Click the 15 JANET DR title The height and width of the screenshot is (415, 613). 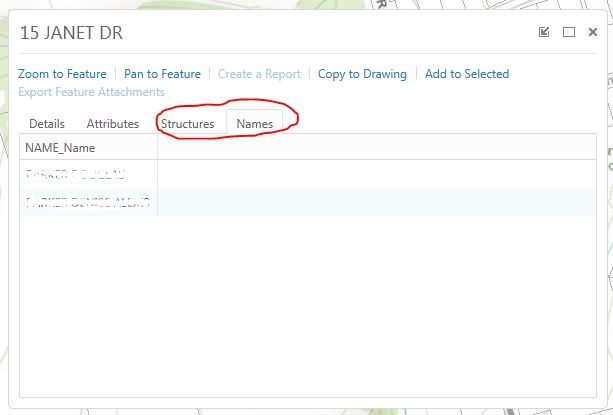tap(72, 33)
